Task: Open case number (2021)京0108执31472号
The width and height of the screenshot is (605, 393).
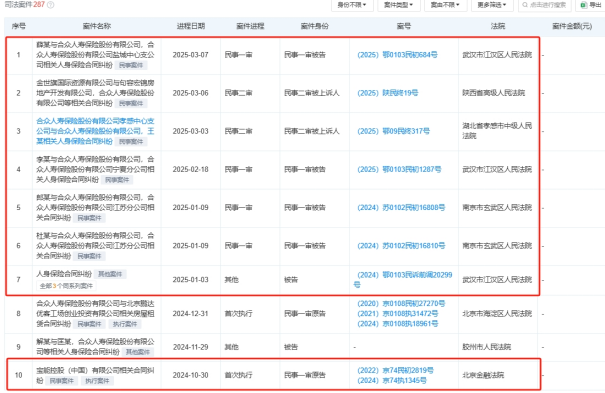Action: pos(397,314)
